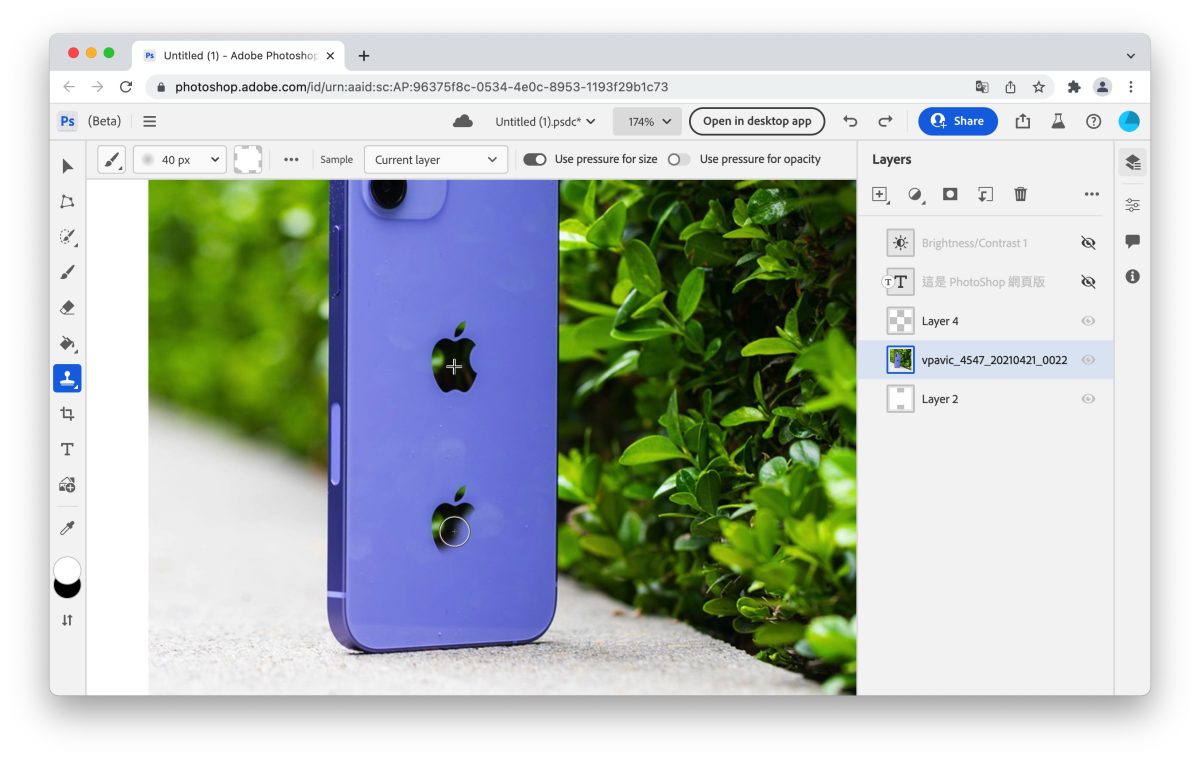
Task: Select the Paint Bucket tool
Action: 67,343
